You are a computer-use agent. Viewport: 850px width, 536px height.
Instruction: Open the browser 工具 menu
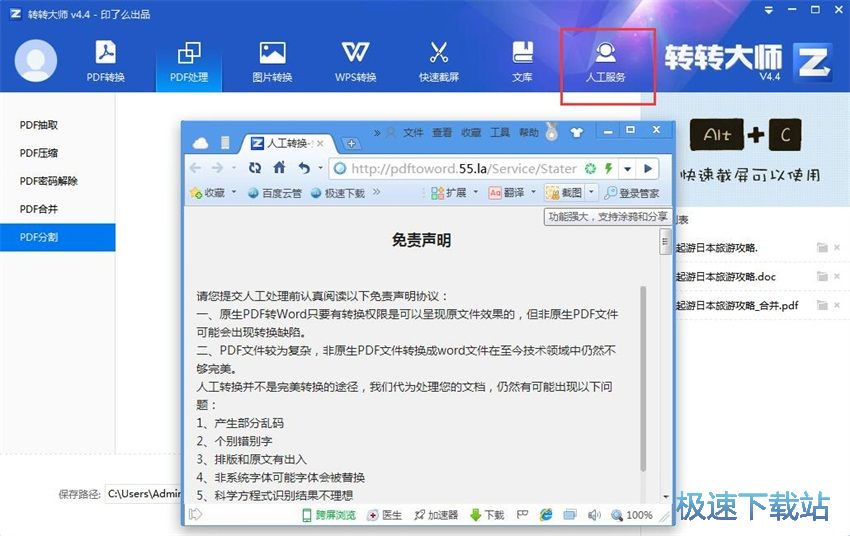pyautogui.click(x=500, y=132)
